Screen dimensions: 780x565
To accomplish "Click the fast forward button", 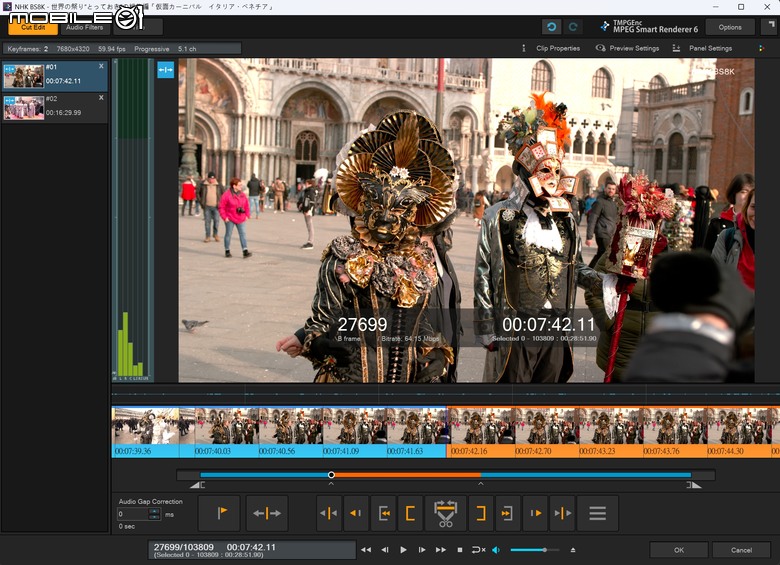I will tap(441, 550).
